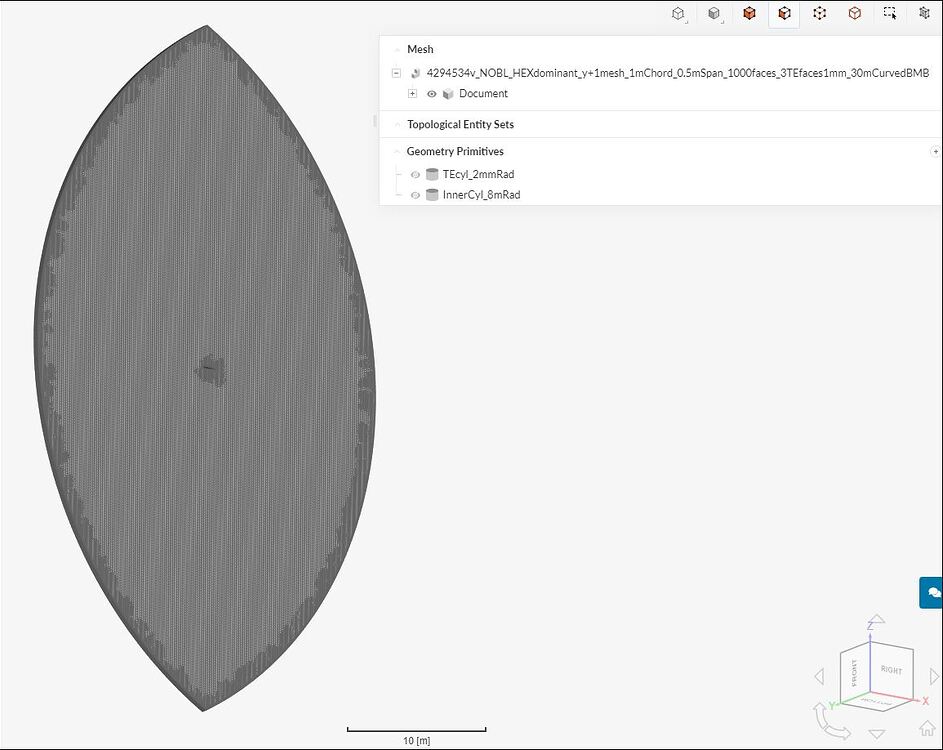This screenshot has height=750, width=943.
Task: Toggle visibility of the Document node
Action: [x=430, y=93]
